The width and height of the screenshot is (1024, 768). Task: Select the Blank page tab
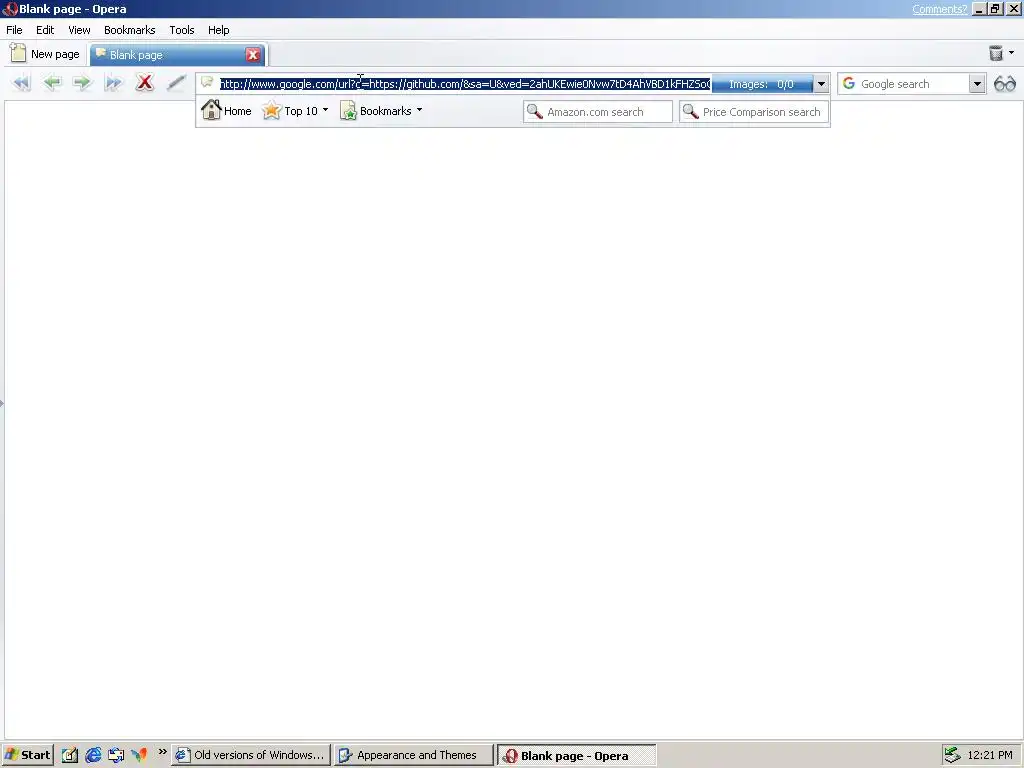point(177,55)
